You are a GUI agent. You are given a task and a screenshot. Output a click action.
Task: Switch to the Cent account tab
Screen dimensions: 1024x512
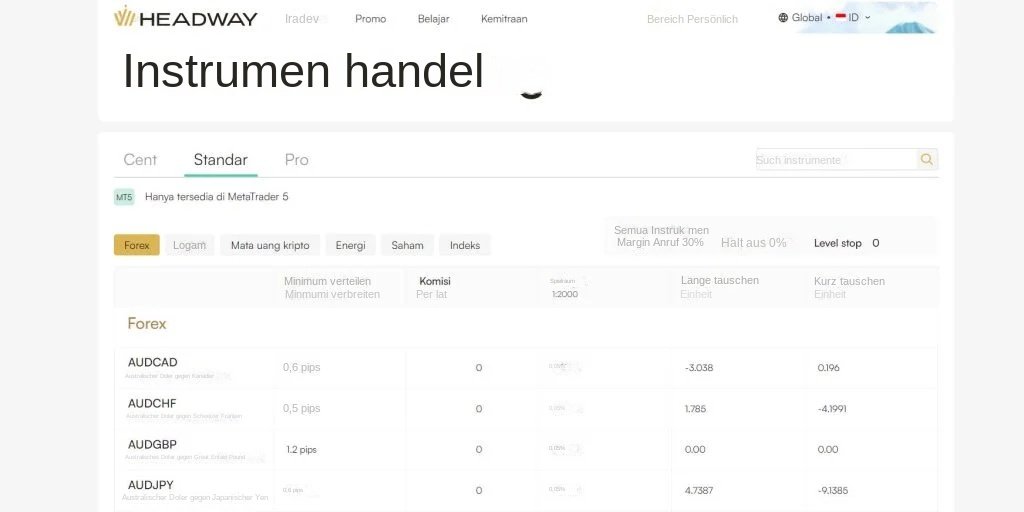[140, 160]
